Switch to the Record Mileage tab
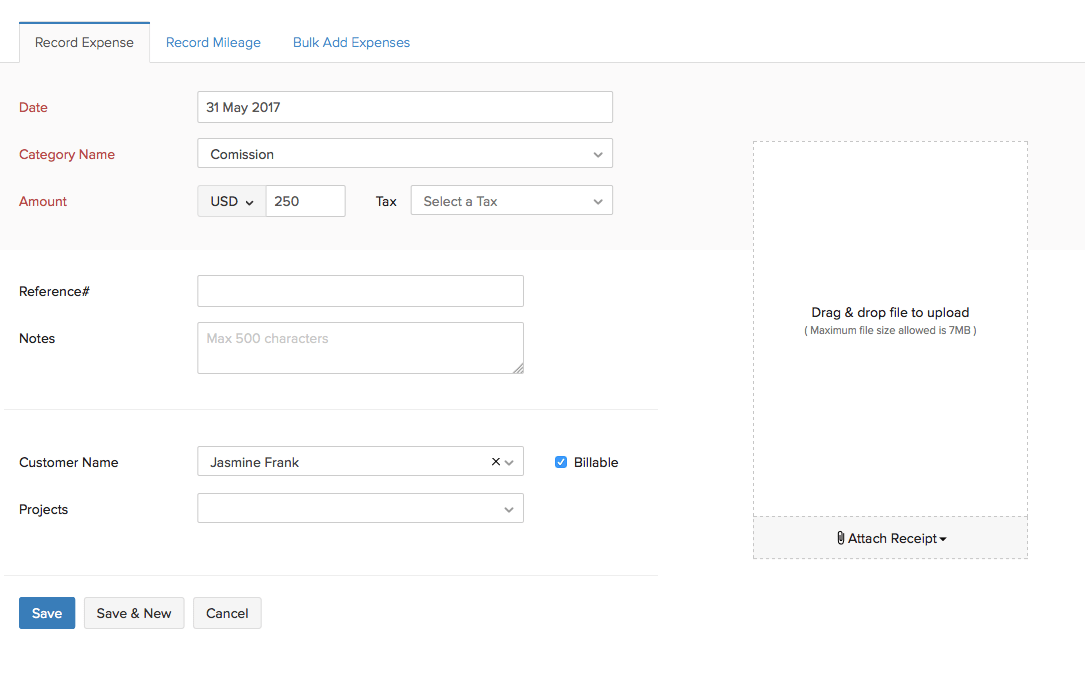Viewport: 1085px width, 695px height. click(x=213, y=42)
